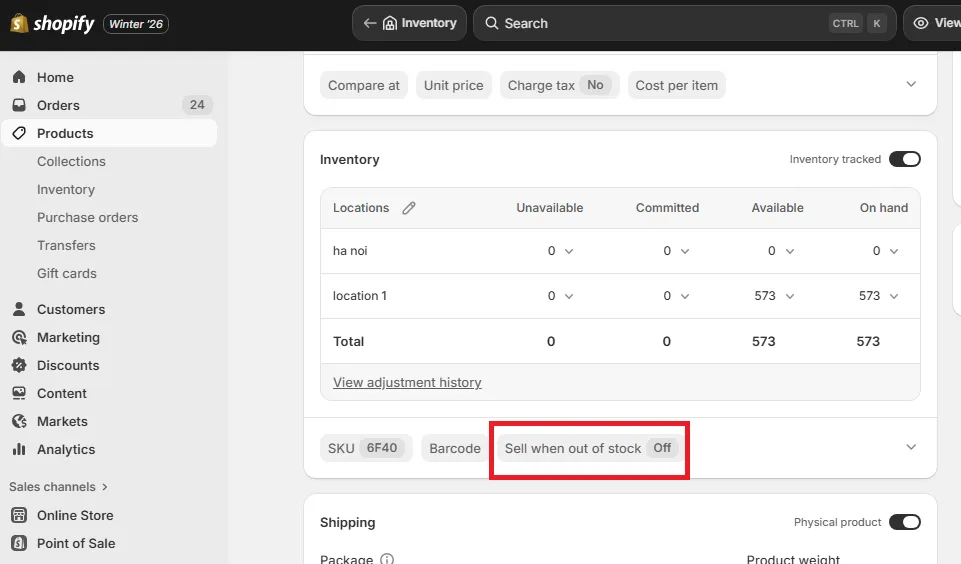Open Customers in sidebar
Image resolution: width=961 pixels, height=564 pixels.
pos(71,309)
